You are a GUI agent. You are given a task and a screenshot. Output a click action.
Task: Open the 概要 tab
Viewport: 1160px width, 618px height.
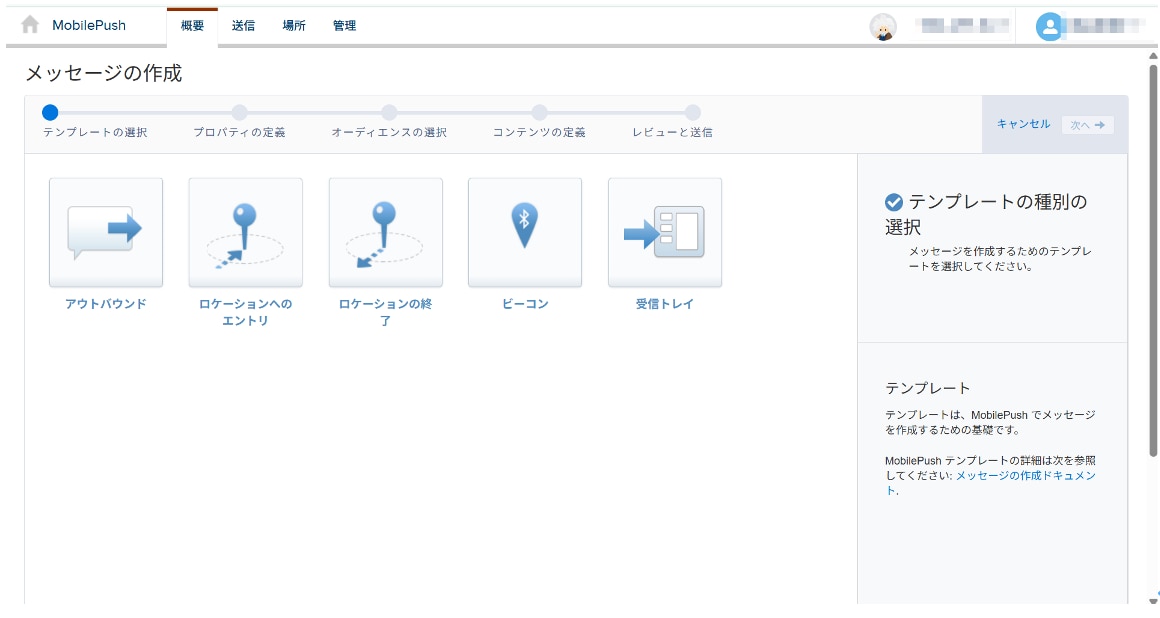coord(192,26)
